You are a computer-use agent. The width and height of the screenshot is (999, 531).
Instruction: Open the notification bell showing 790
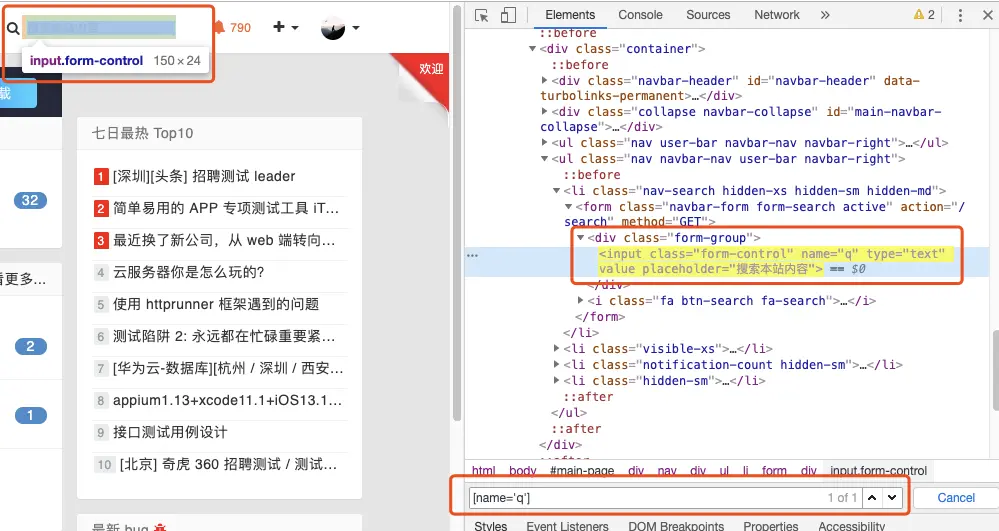tap(232, 27)
